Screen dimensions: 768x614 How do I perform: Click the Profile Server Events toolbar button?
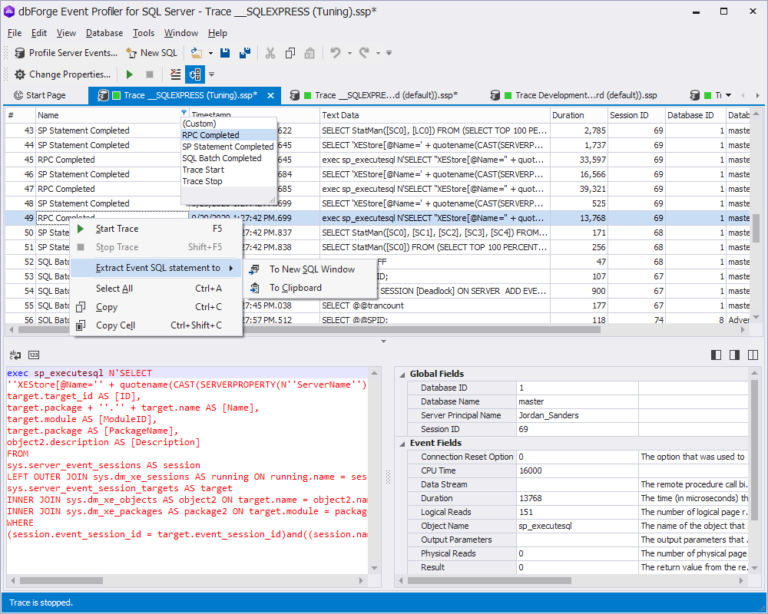click(66, 53)
